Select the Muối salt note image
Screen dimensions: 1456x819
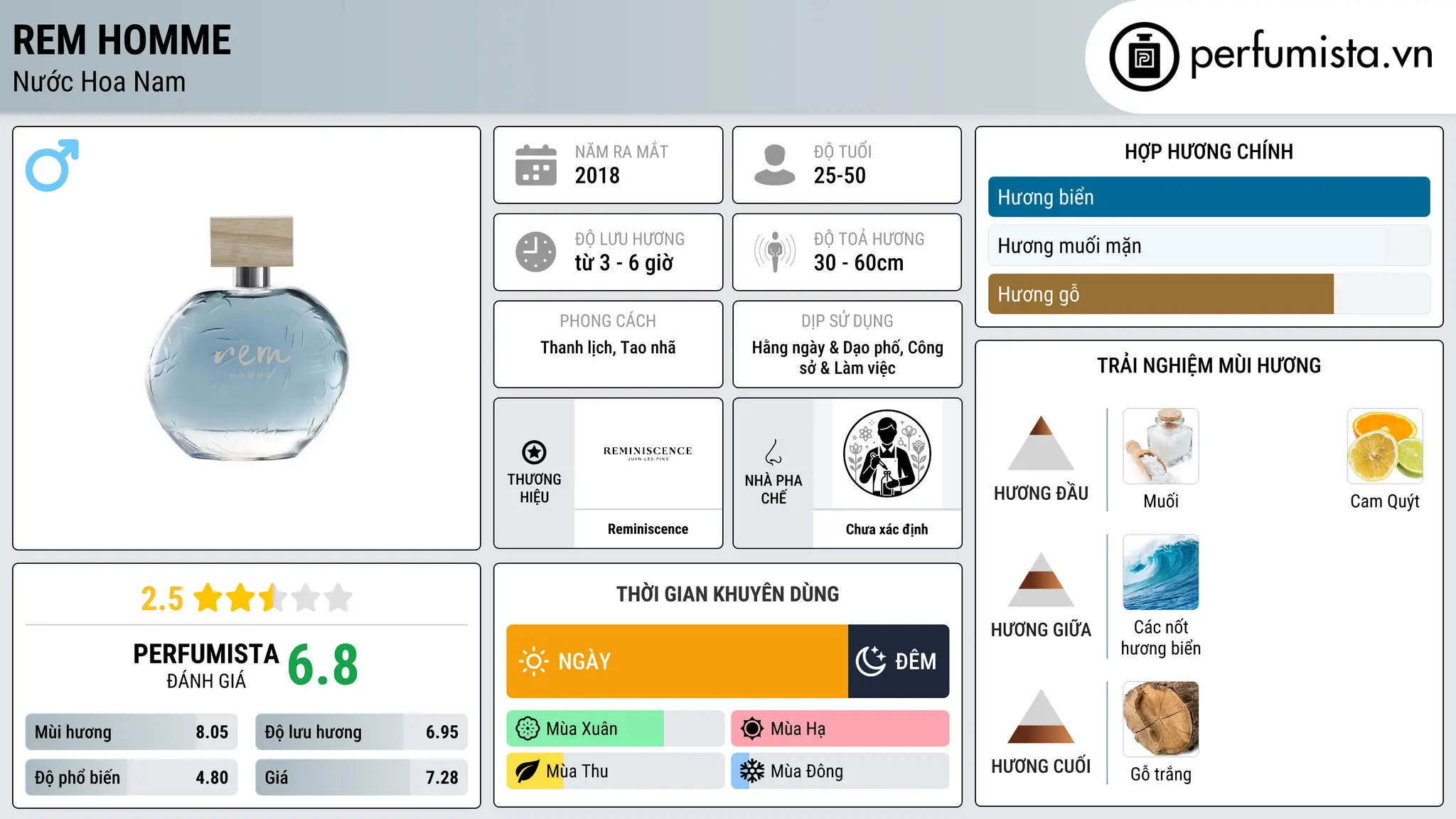[1161, 446]
